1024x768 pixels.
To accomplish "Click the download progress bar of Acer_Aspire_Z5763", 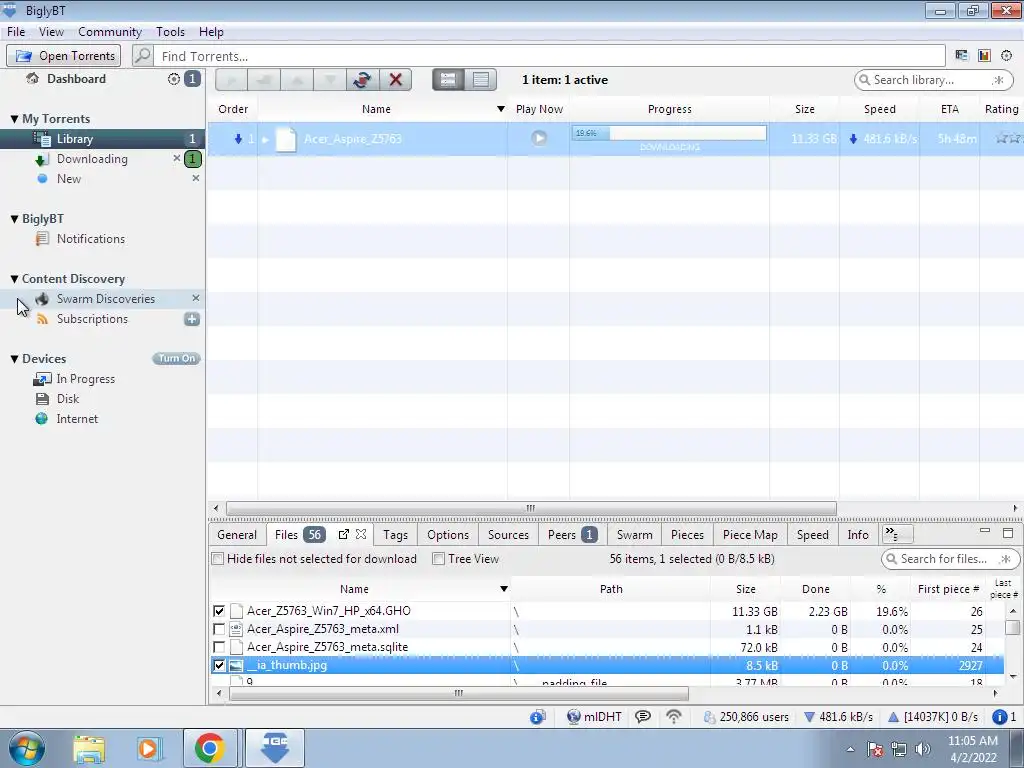I will 669,133.
